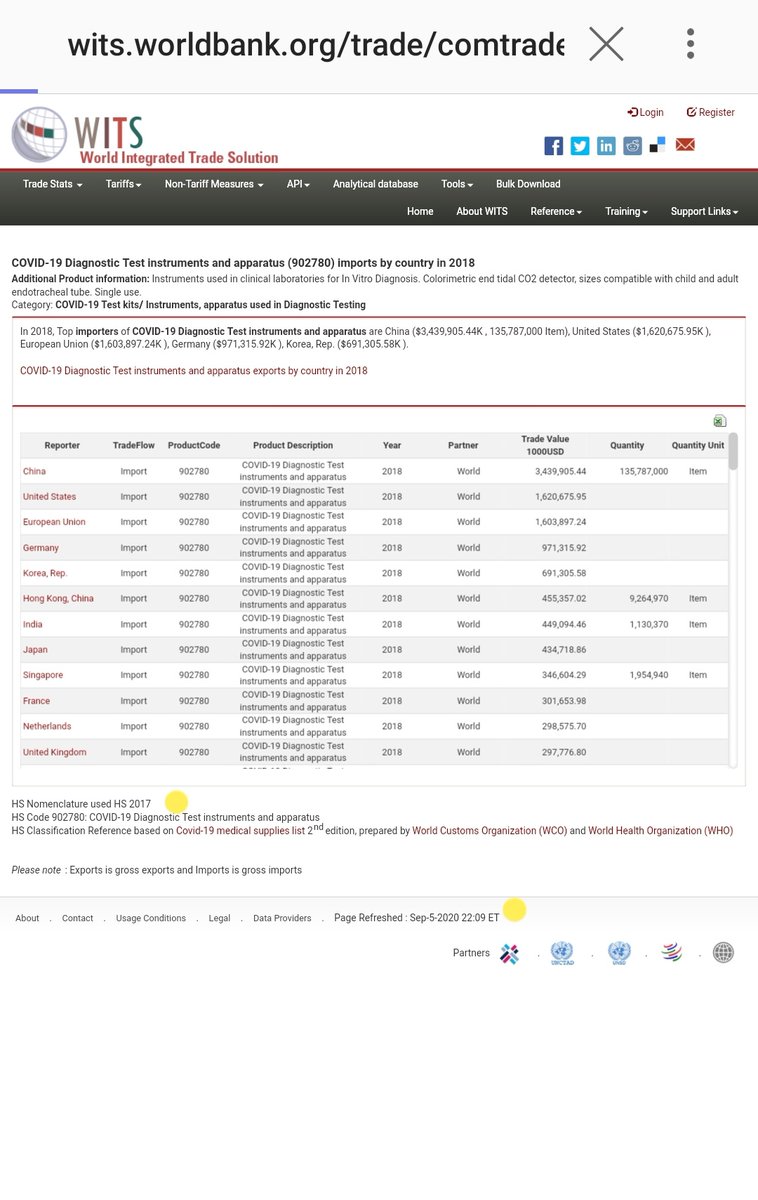This screenshot has height=1200, width=758.
Task: Open Contact footer link
Action: 77,918
